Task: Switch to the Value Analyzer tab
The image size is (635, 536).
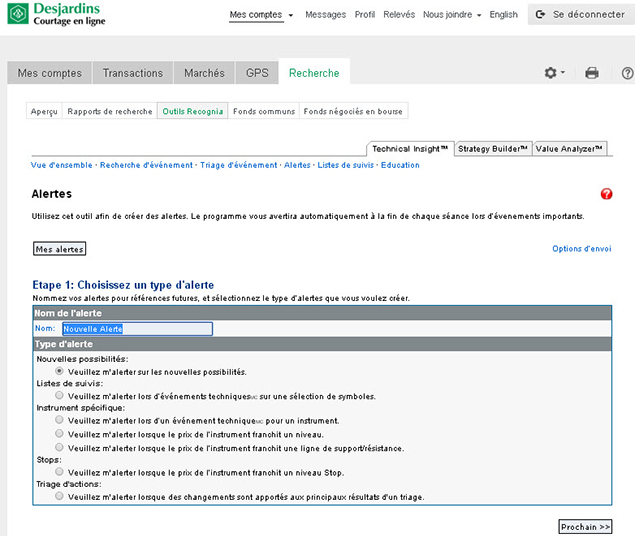Action: (x=569, y=149)
